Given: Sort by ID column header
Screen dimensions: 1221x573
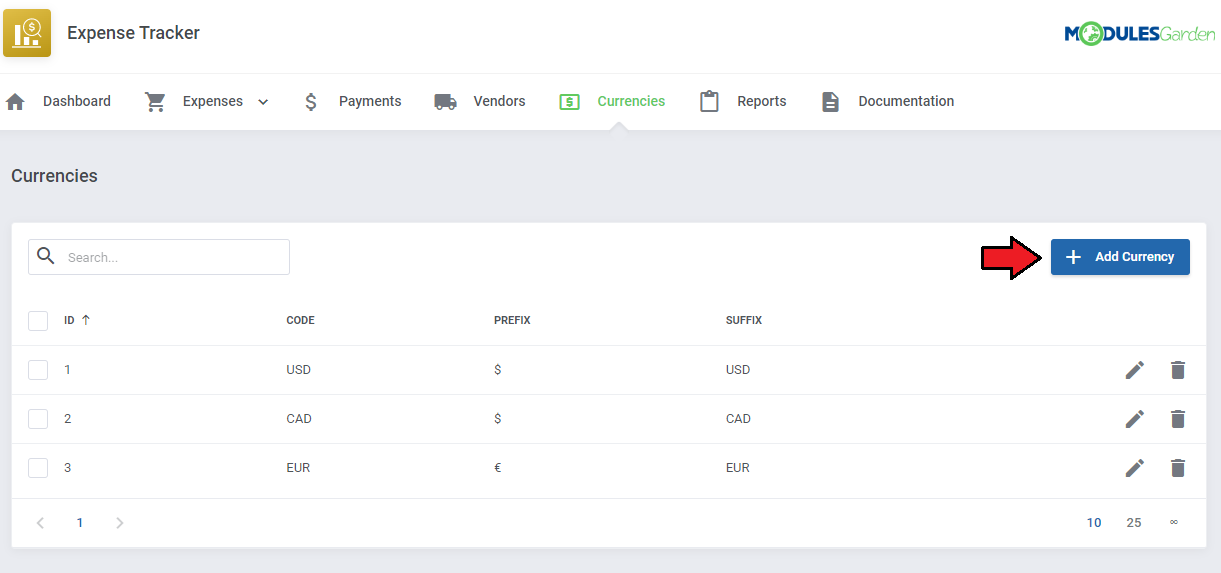Looking at the screenshot, I should point(70,321).
